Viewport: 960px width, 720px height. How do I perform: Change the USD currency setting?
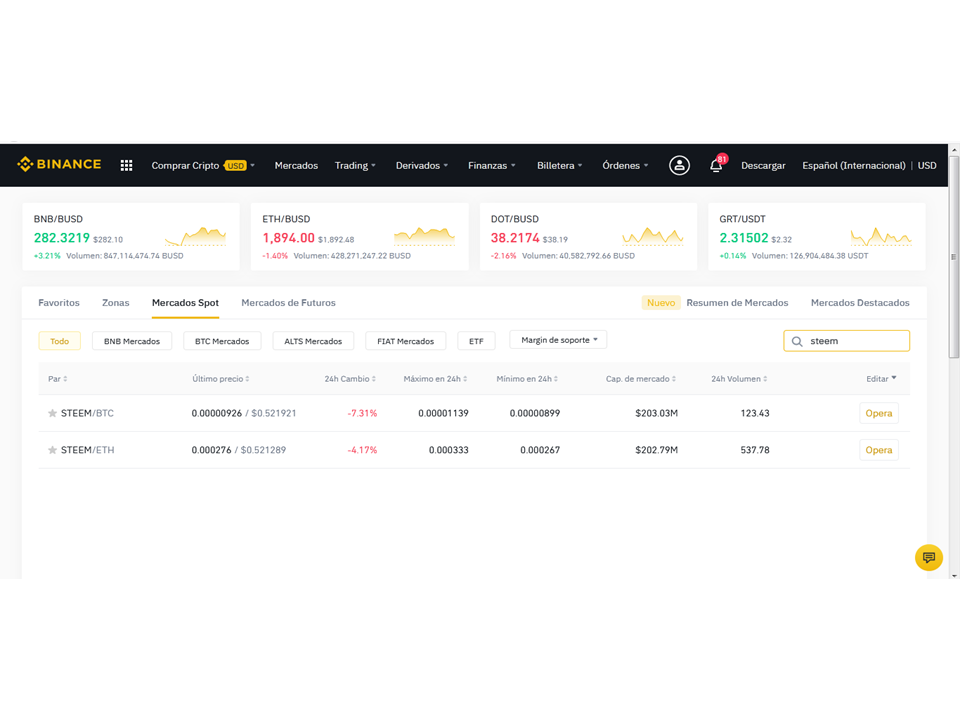tap(927, 165)
